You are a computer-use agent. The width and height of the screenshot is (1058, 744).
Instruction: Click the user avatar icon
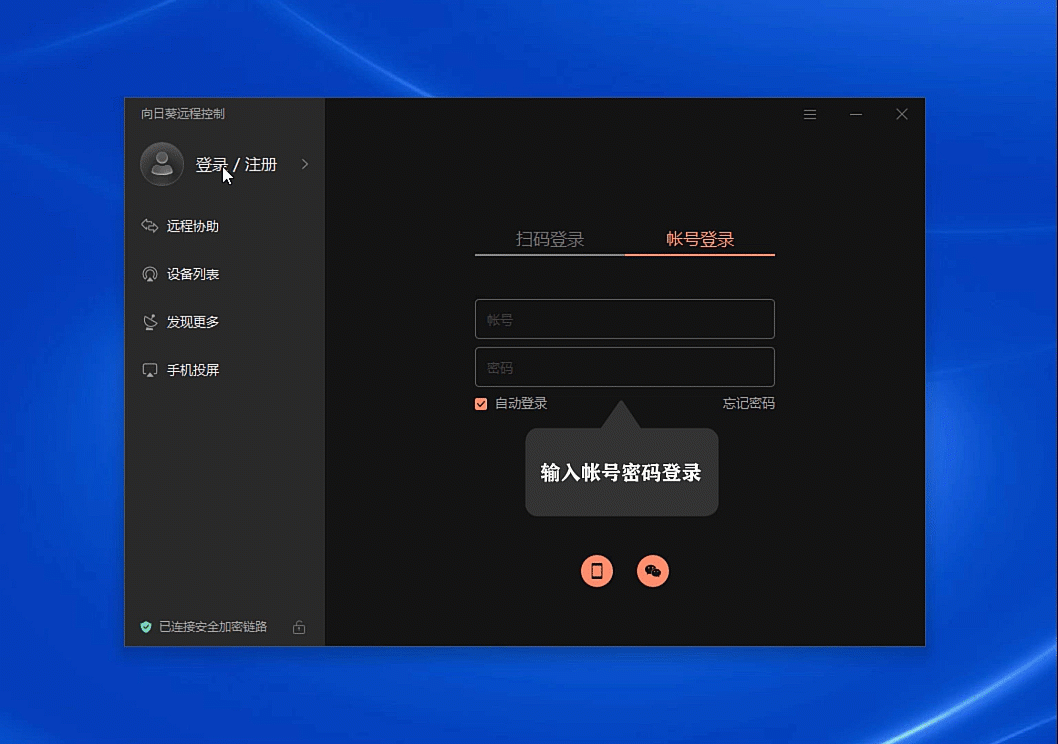pos(162,164)
